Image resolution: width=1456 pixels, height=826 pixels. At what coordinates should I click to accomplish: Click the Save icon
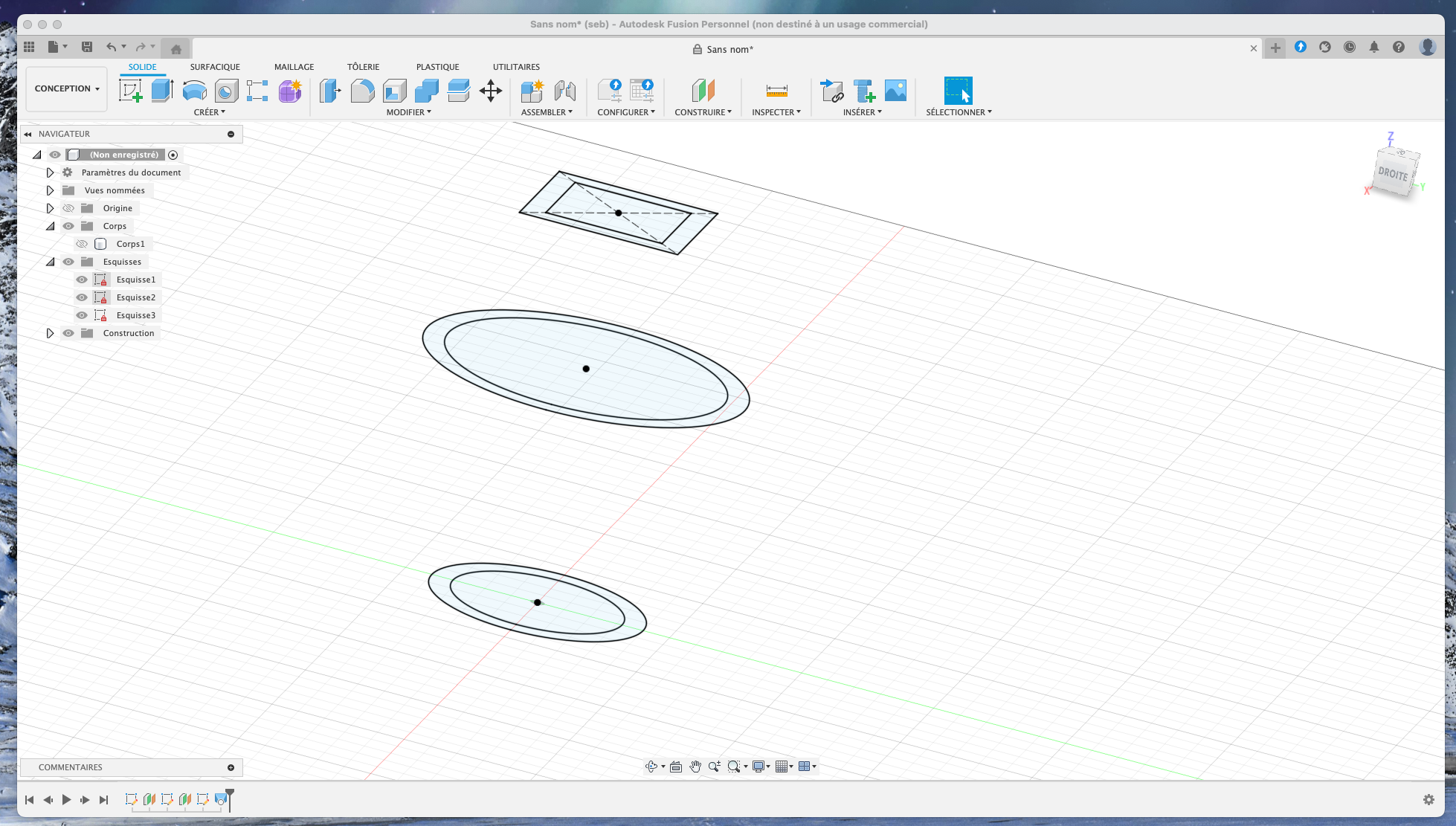point(87,47)
